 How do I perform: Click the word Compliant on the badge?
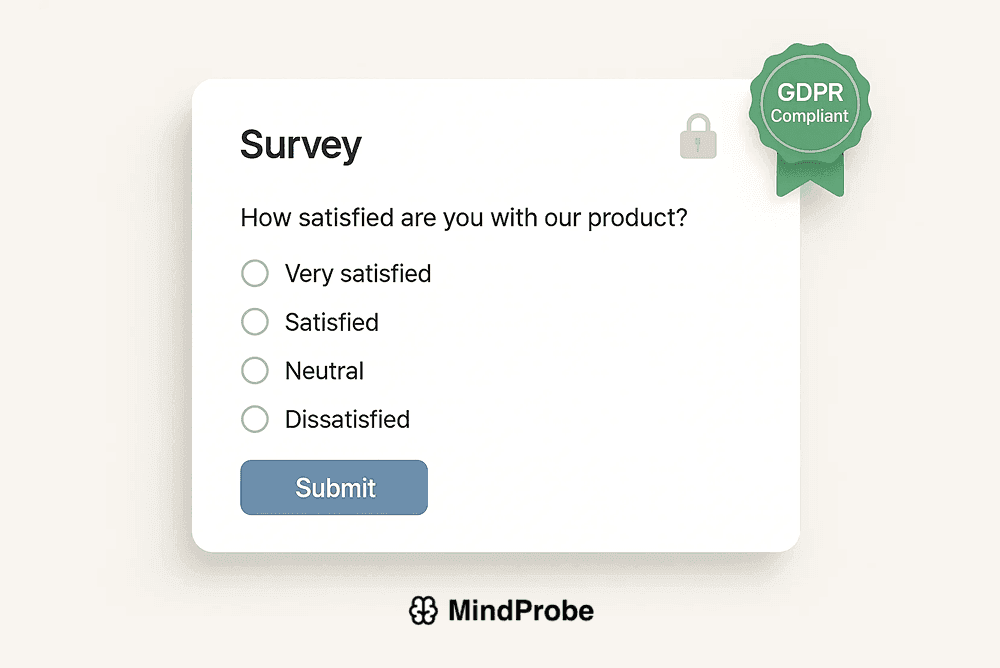pyautogui.click(x=809, y=116)
